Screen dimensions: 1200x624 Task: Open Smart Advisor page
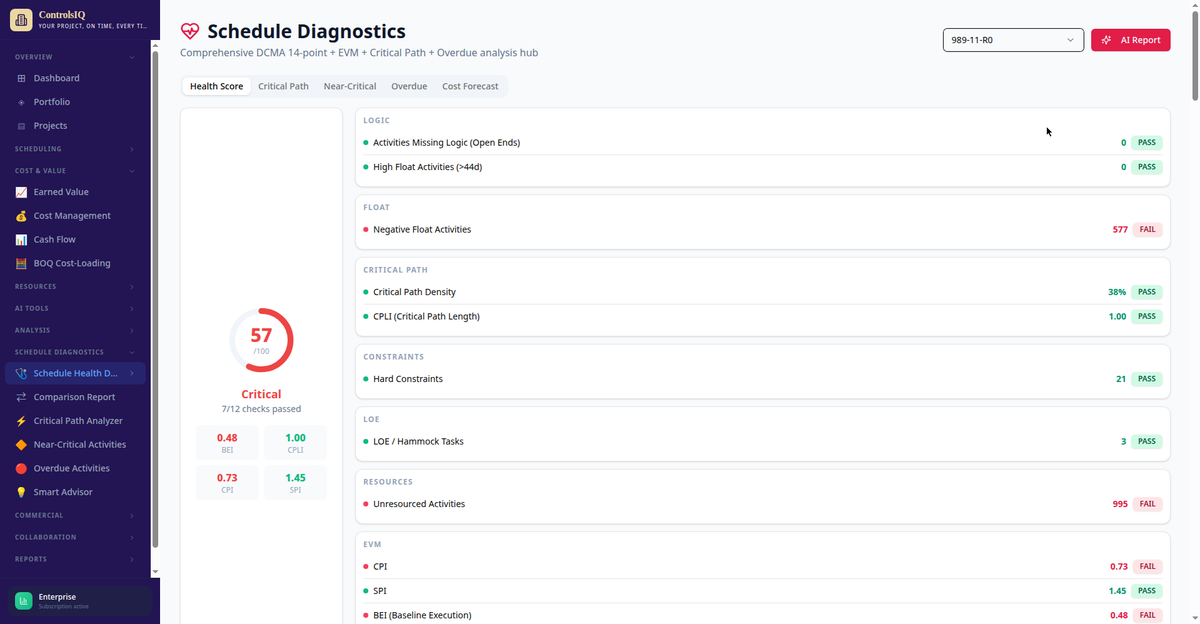[75, 492]
